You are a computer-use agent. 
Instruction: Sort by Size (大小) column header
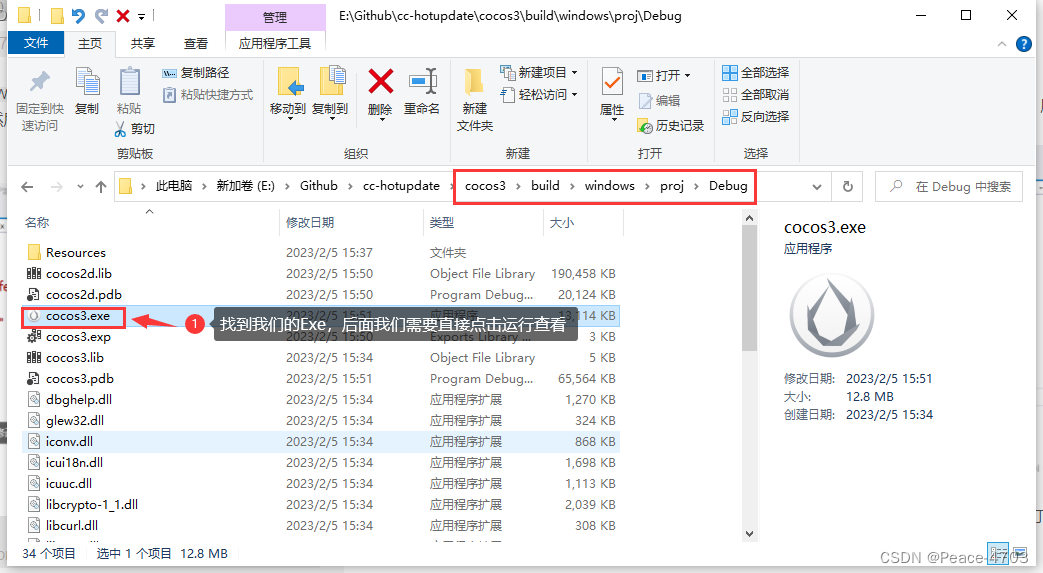click(x=583, y=222)
